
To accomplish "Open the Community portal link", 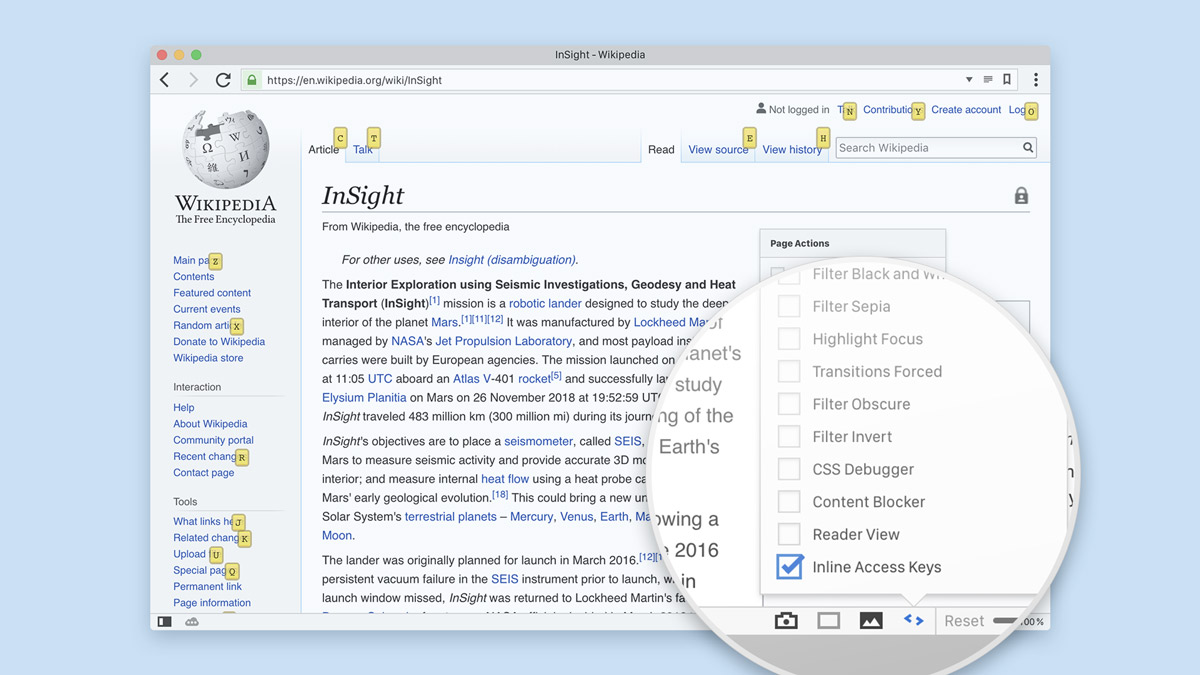I will click(213, 440).
